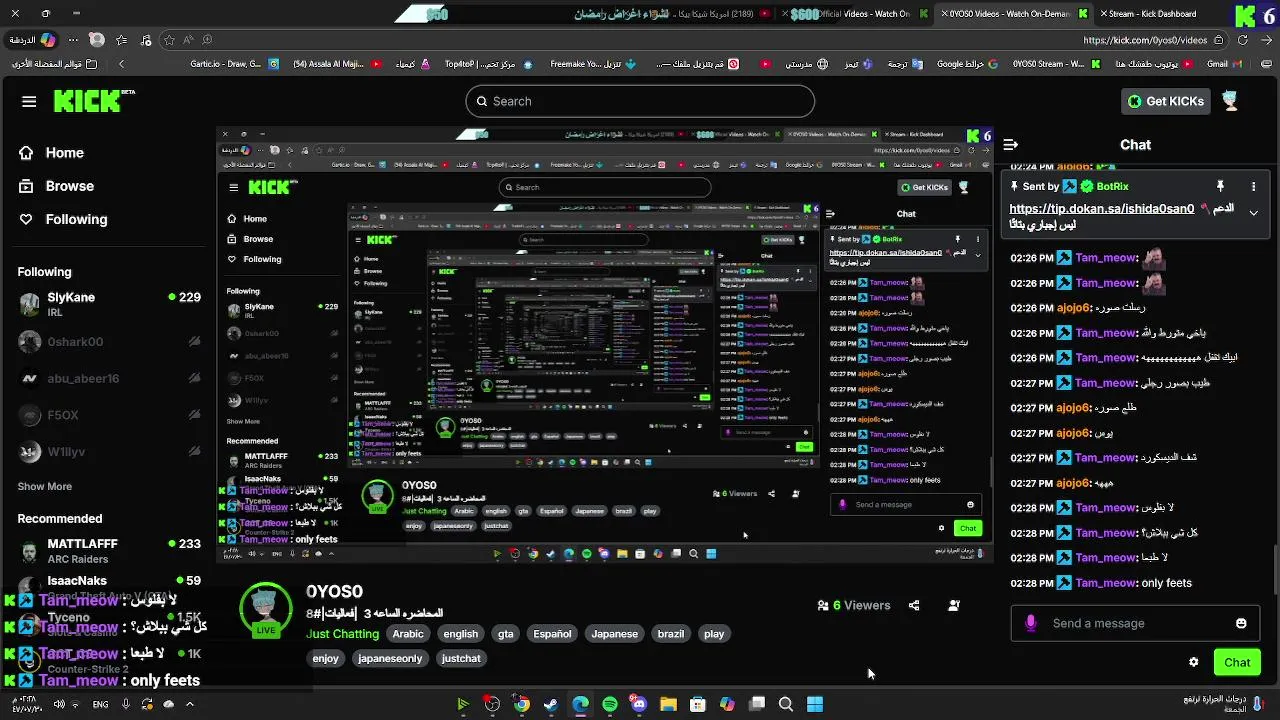Select the gta tag

click(x=506, y=634)
